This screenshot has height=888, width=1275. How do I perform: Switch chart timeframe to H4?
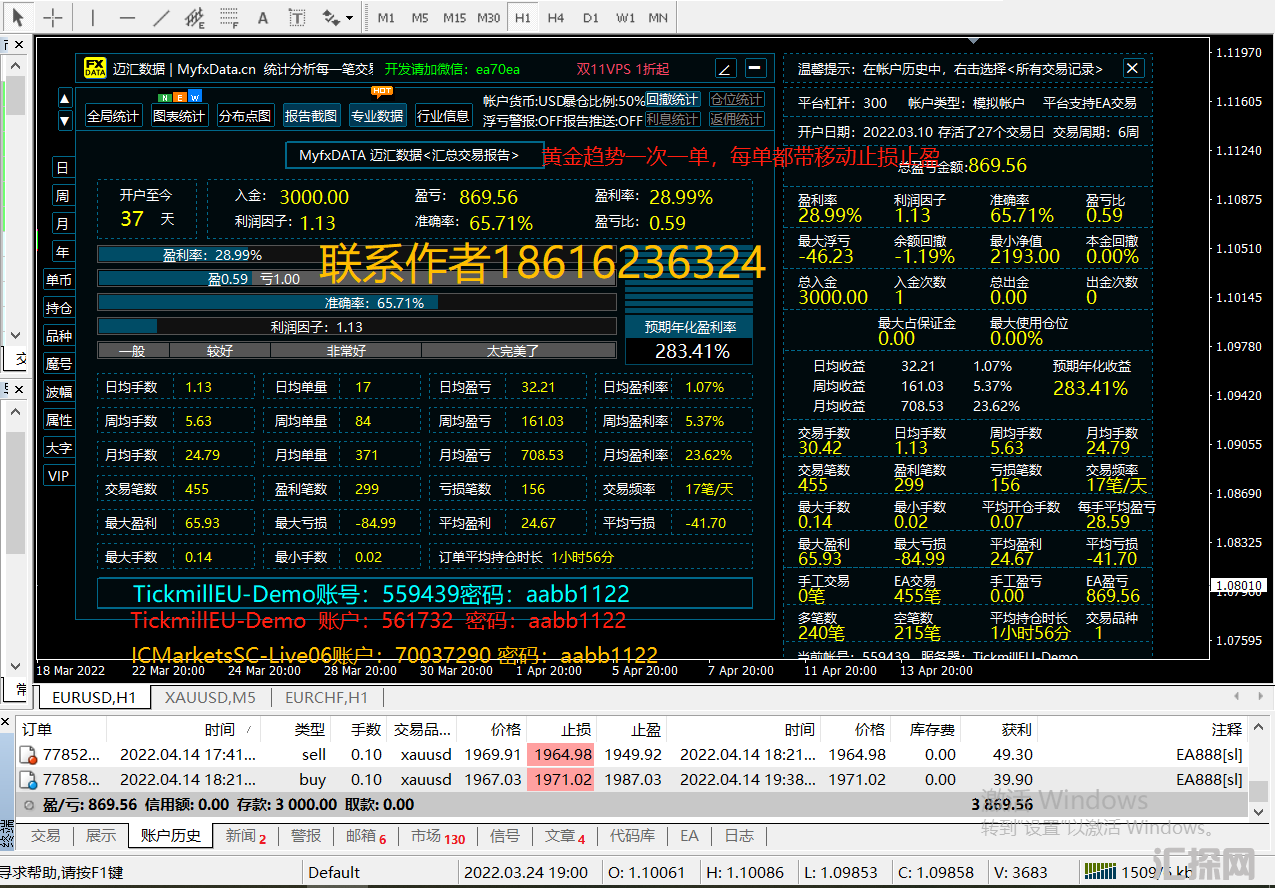tap(556, 18)
